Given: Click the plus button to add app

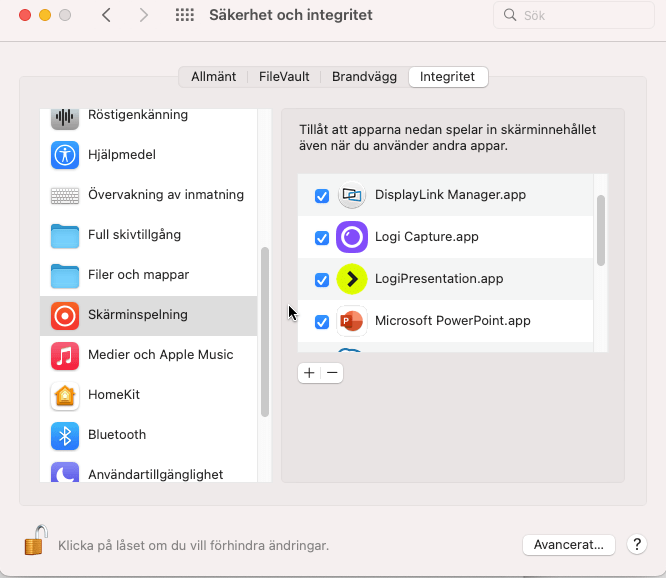Looking at the screenshot, I should point(309,372).
